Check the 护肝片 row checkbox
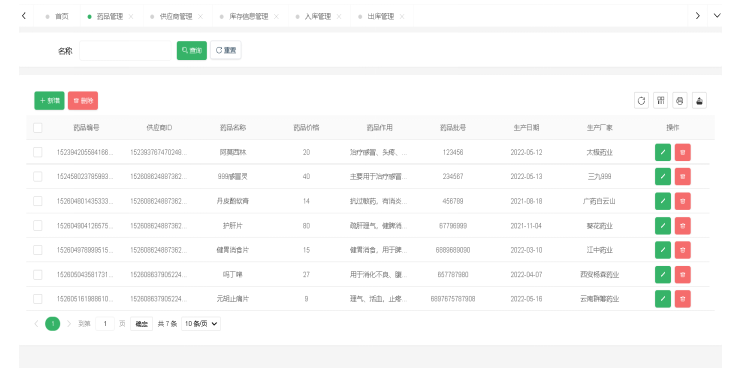740x373 pixels. [x=38, y=226]
